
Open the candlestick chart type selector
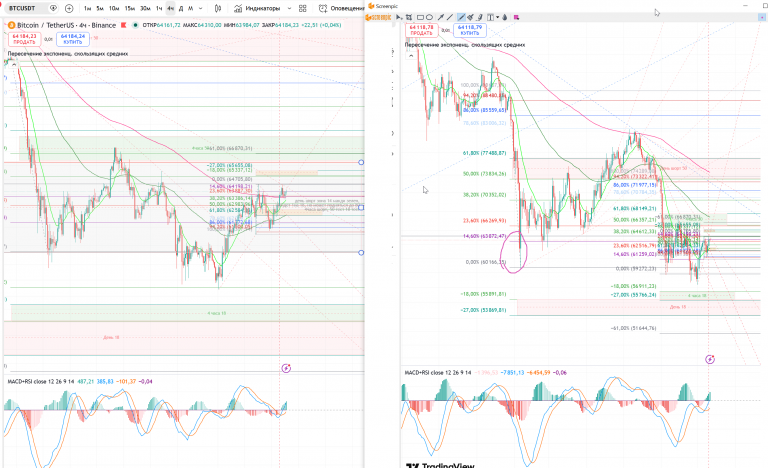(218, 8)
